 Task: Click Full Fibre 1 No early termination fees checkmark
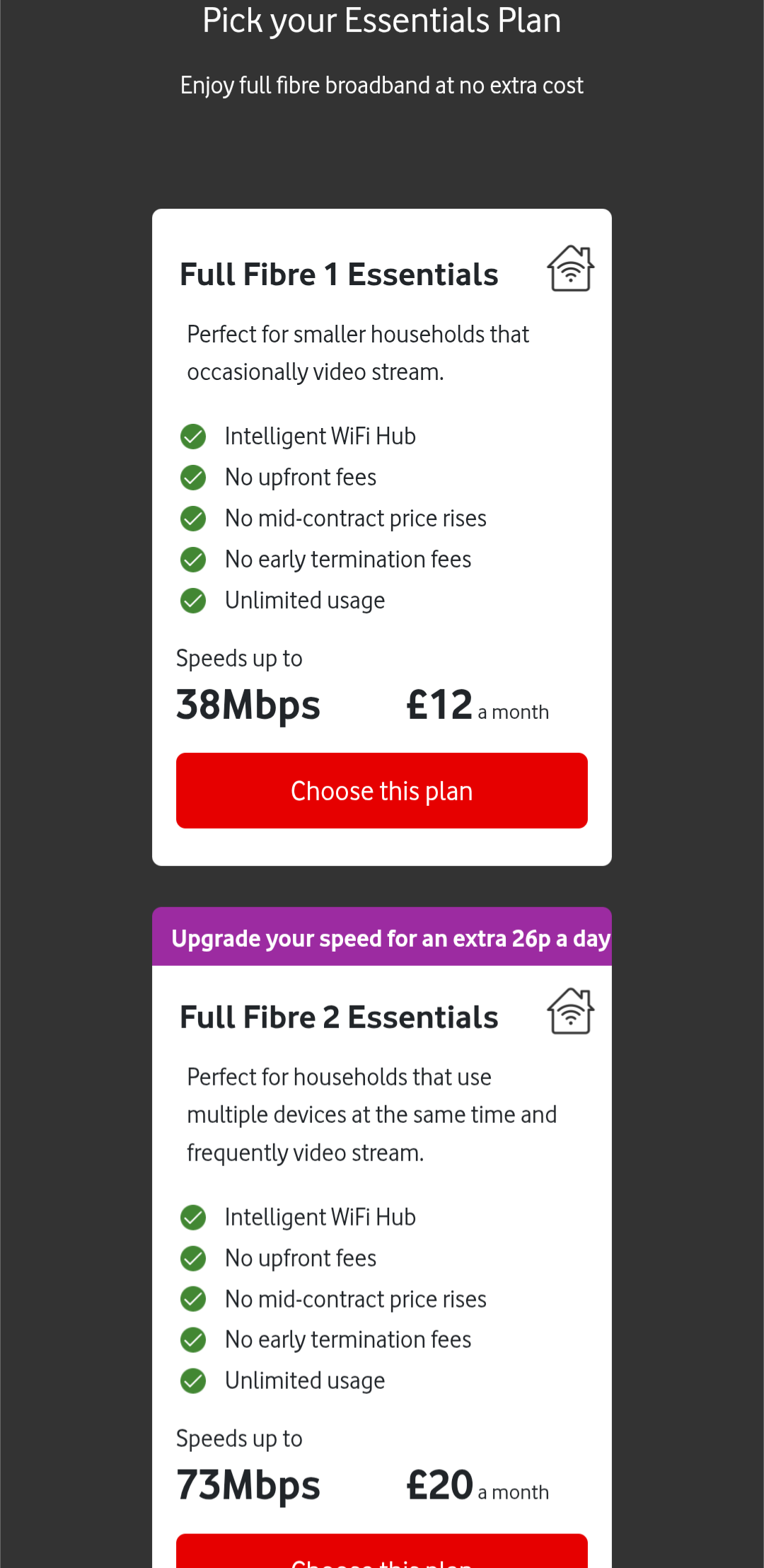193,560
